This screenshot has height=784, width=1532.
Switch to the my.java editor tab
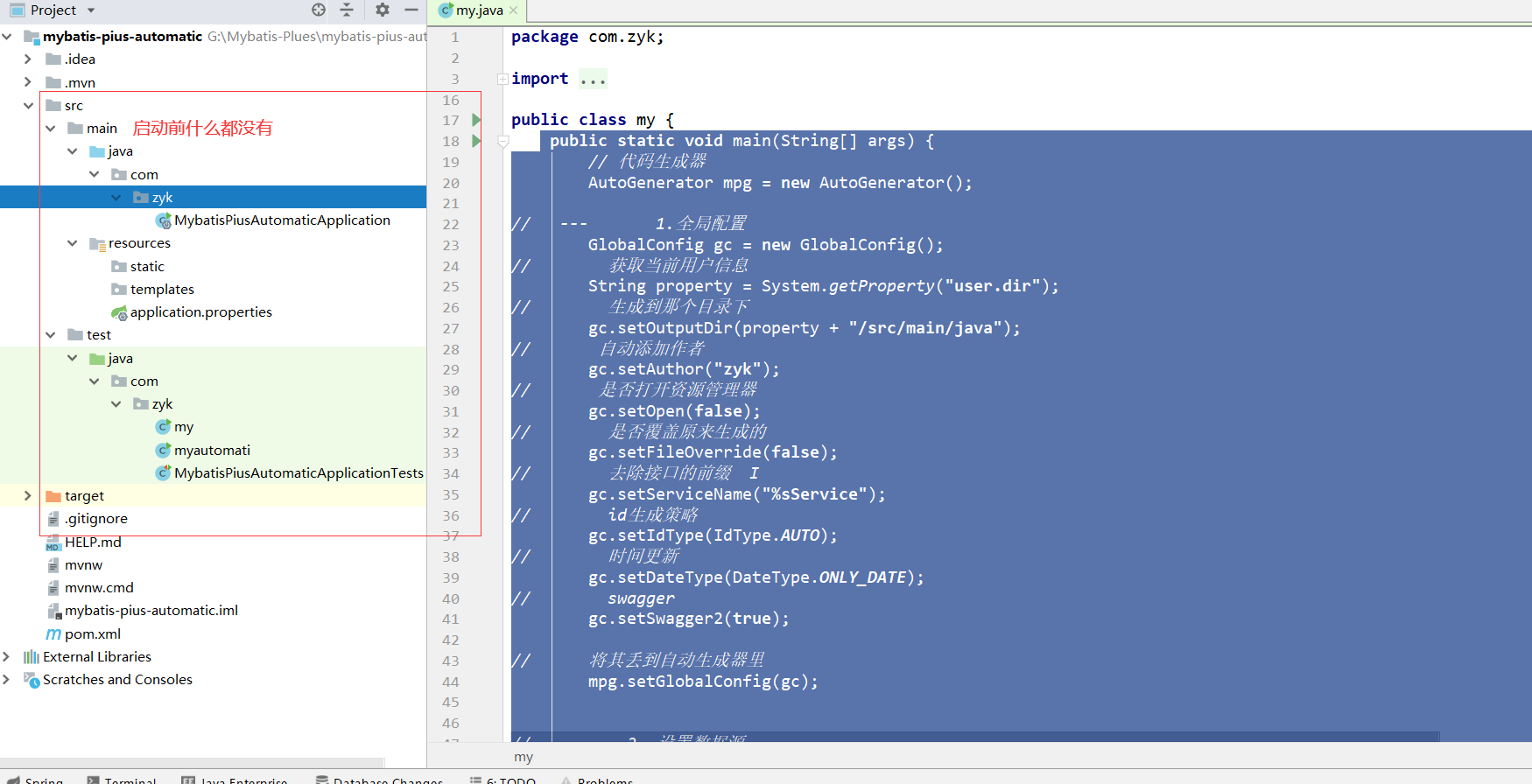[x=479, y=10]
